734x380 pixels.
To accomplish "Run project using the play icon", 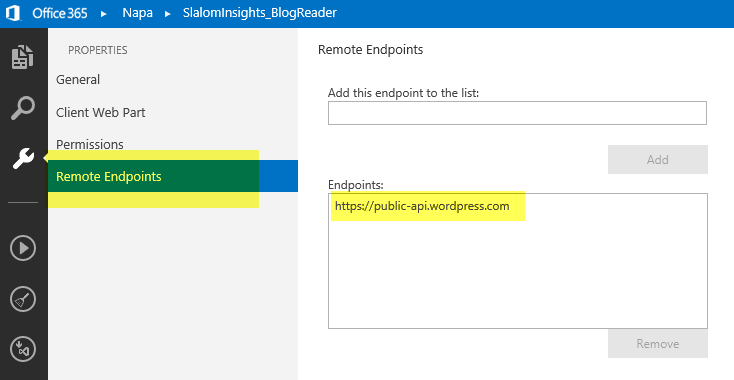I will (x=23, y=248).
